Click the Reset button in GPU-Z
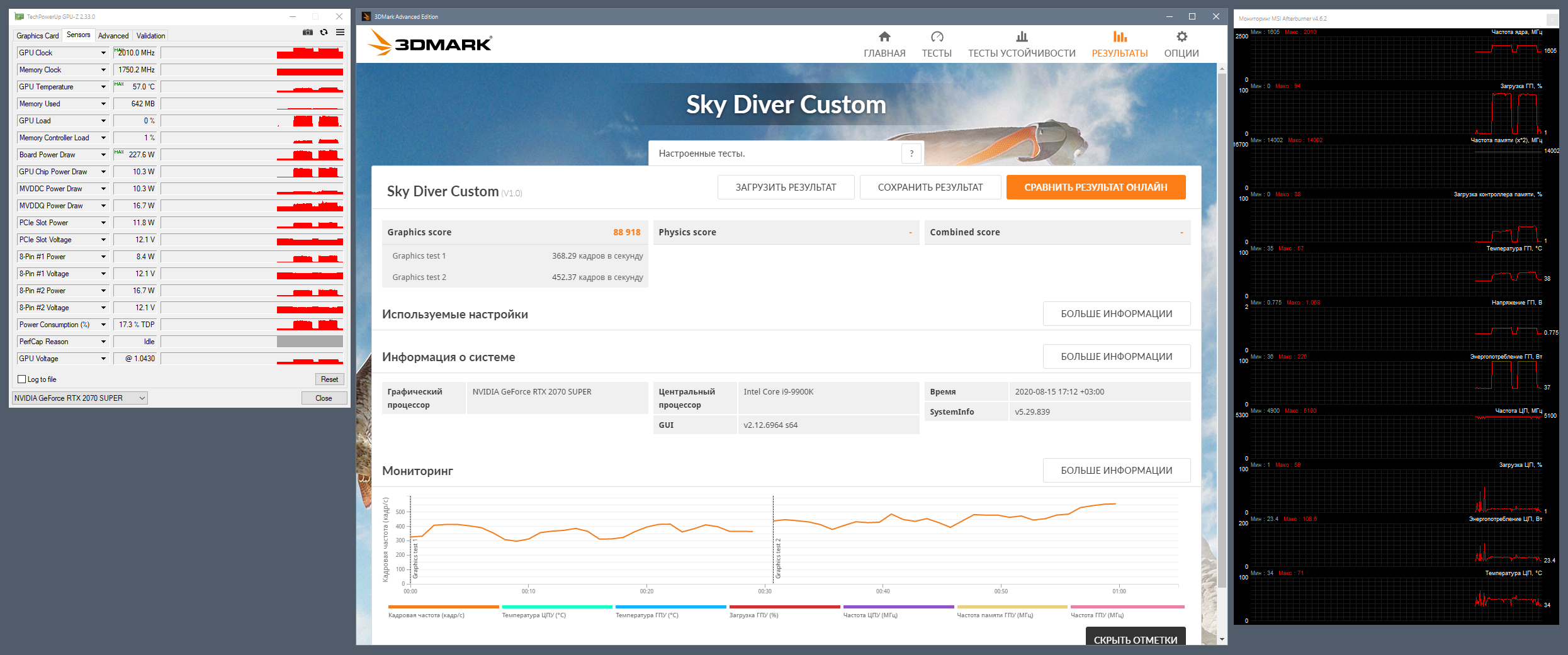1568x655 pixels. click(x=329, y=379)
